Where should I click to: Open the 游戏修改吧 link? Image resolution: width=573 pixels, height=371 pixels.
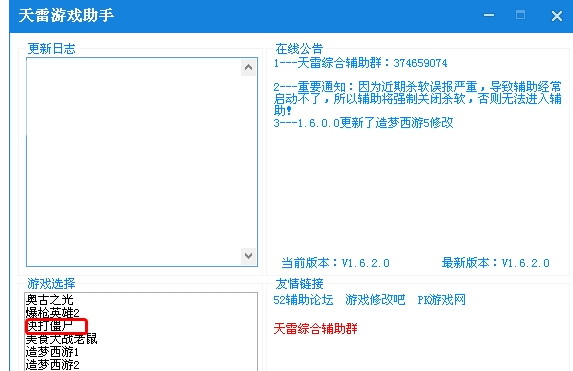click(x=375, y=300)
